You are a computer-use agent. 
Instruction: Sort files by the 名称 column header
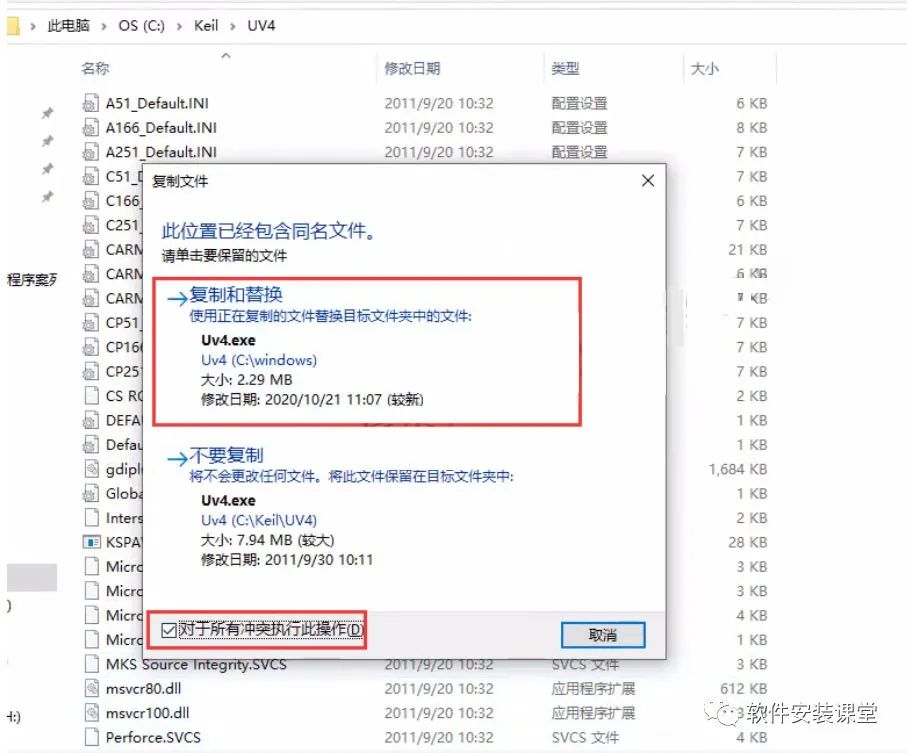(x=95, y=69)
